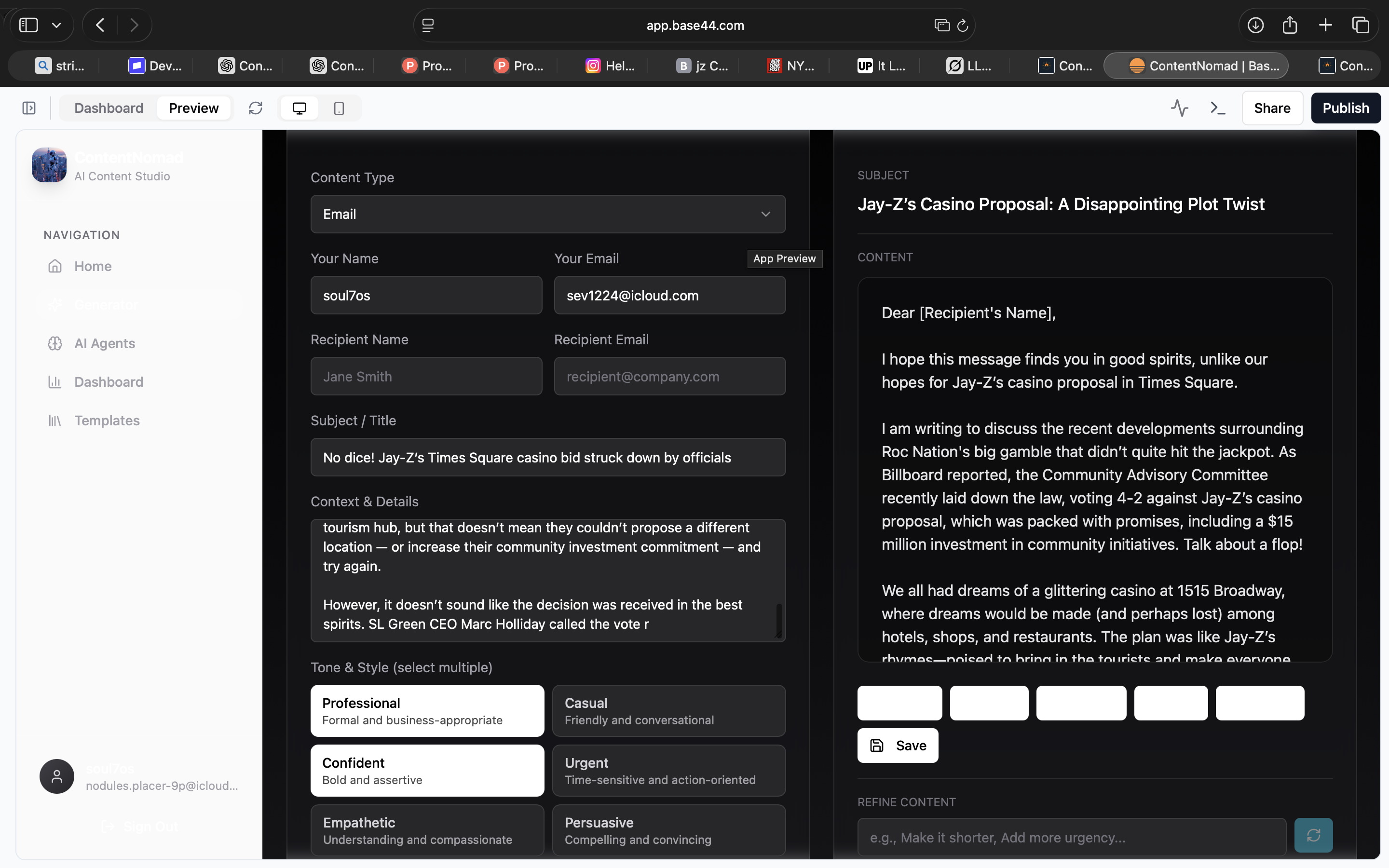
Task: Click the Save button under content
Action: point(898,745)
